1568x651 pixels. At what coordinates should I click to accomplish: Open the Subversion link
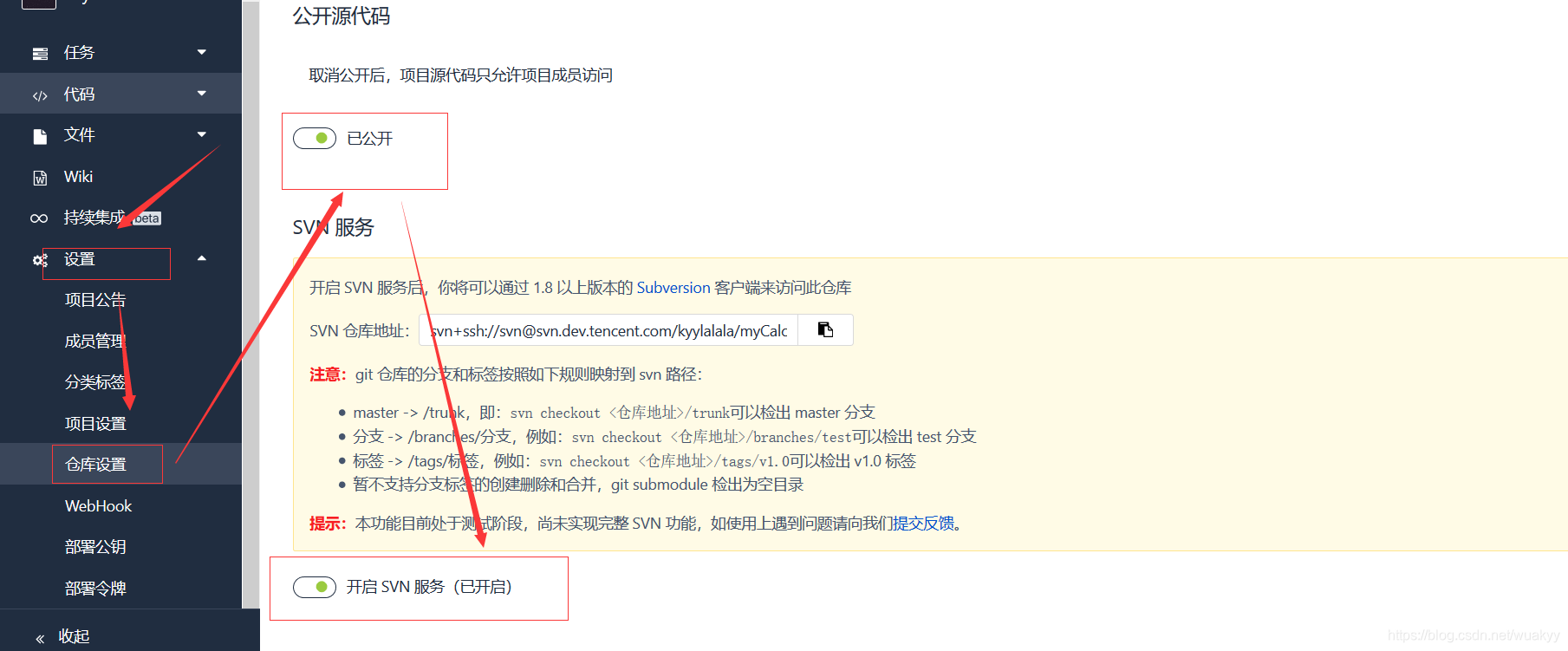click(673, 288)
